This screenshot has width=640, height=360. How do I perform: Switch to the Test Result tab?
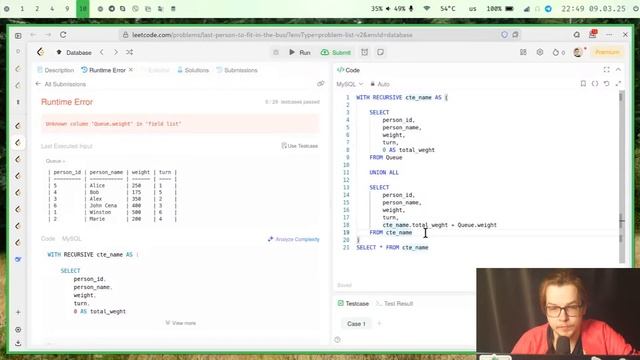(x=394, y=304)
